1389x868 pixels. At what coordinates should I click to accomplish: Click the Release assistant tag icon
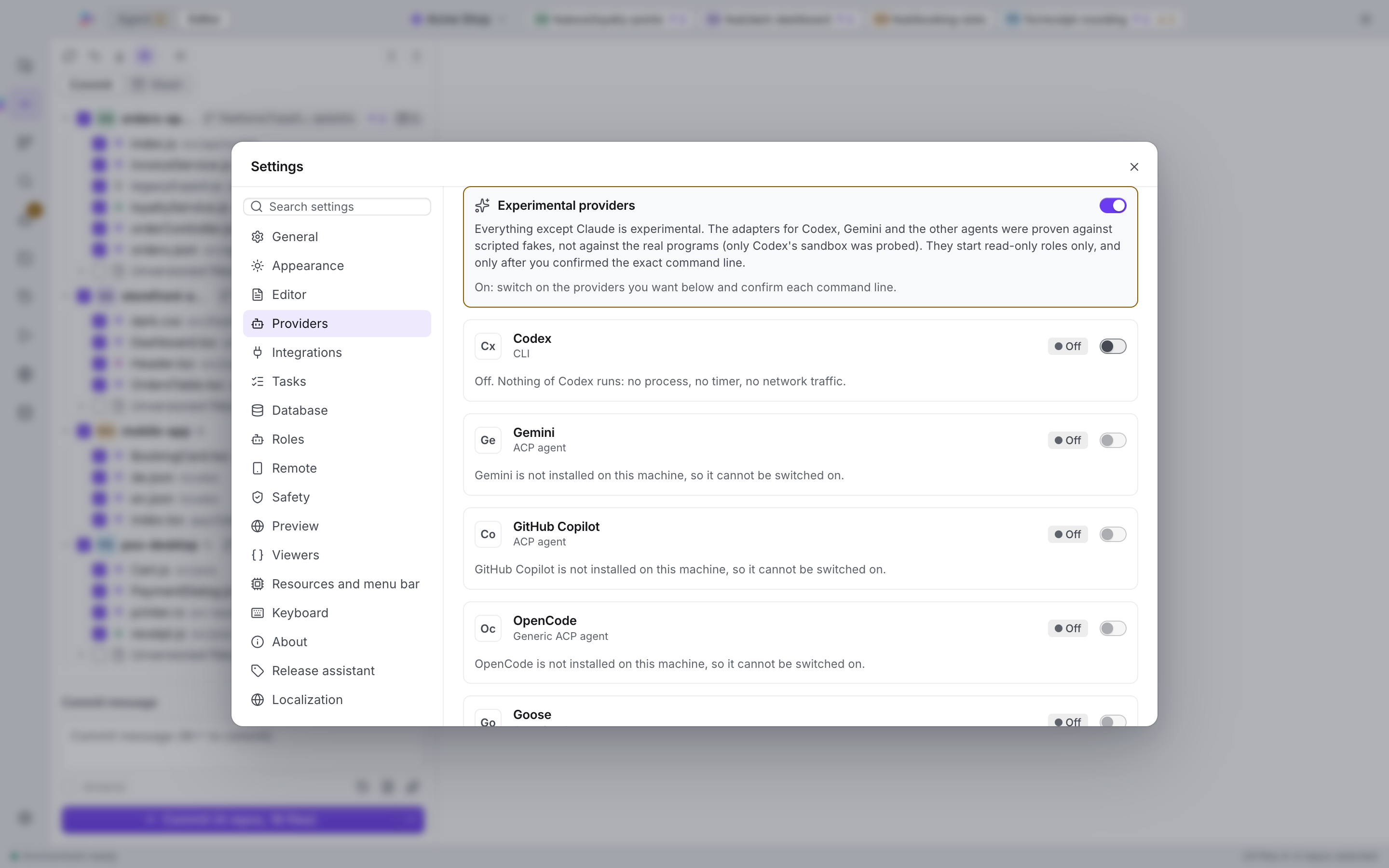click(x=258, y=670)
